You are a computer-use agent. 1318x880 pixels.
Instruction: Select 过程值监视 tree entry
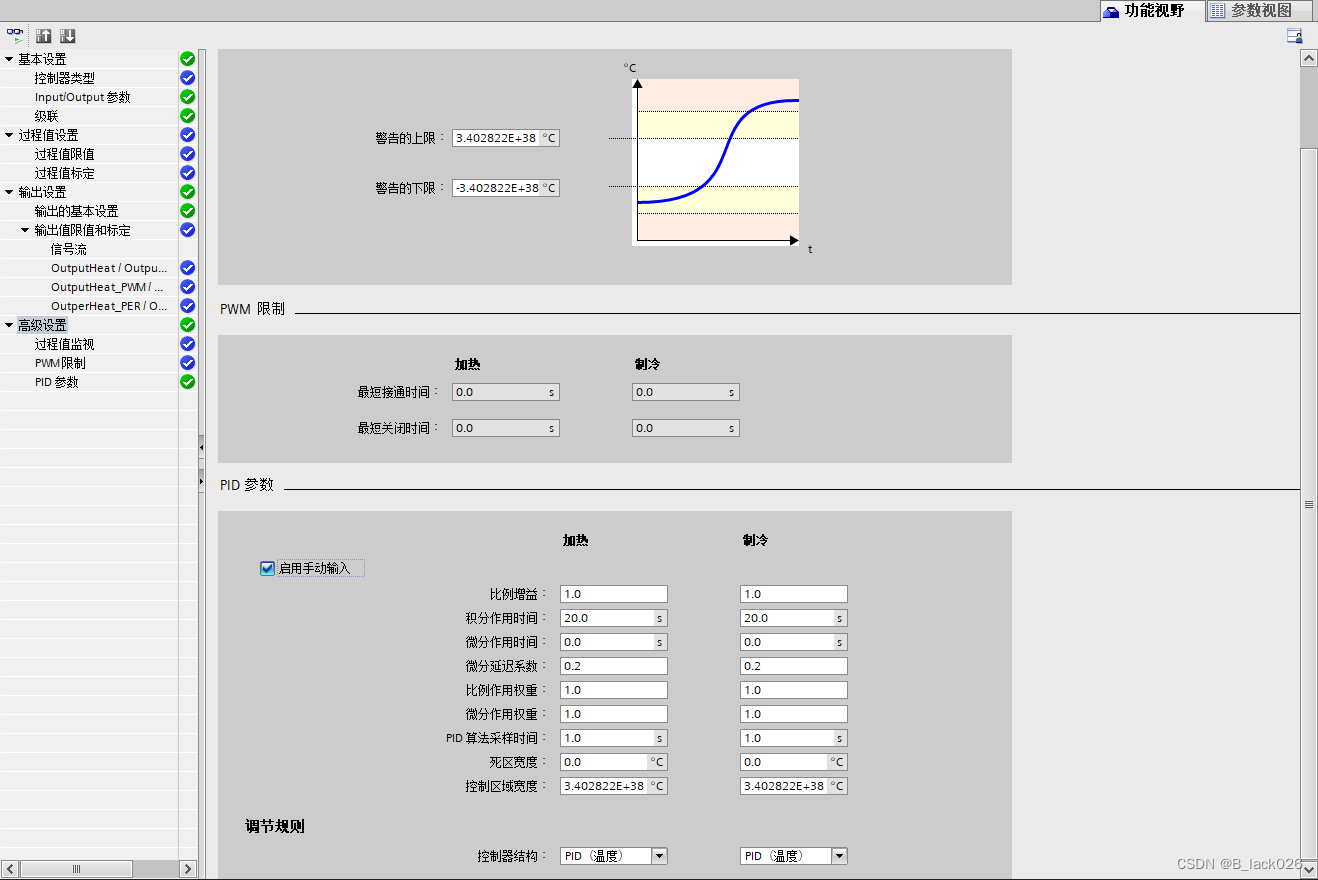point(65,344)
